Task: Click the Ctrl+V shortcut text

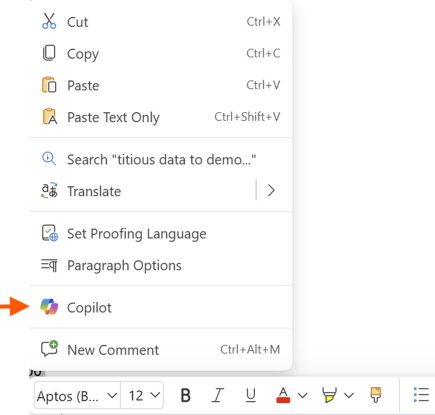Action: coord(263,85)
